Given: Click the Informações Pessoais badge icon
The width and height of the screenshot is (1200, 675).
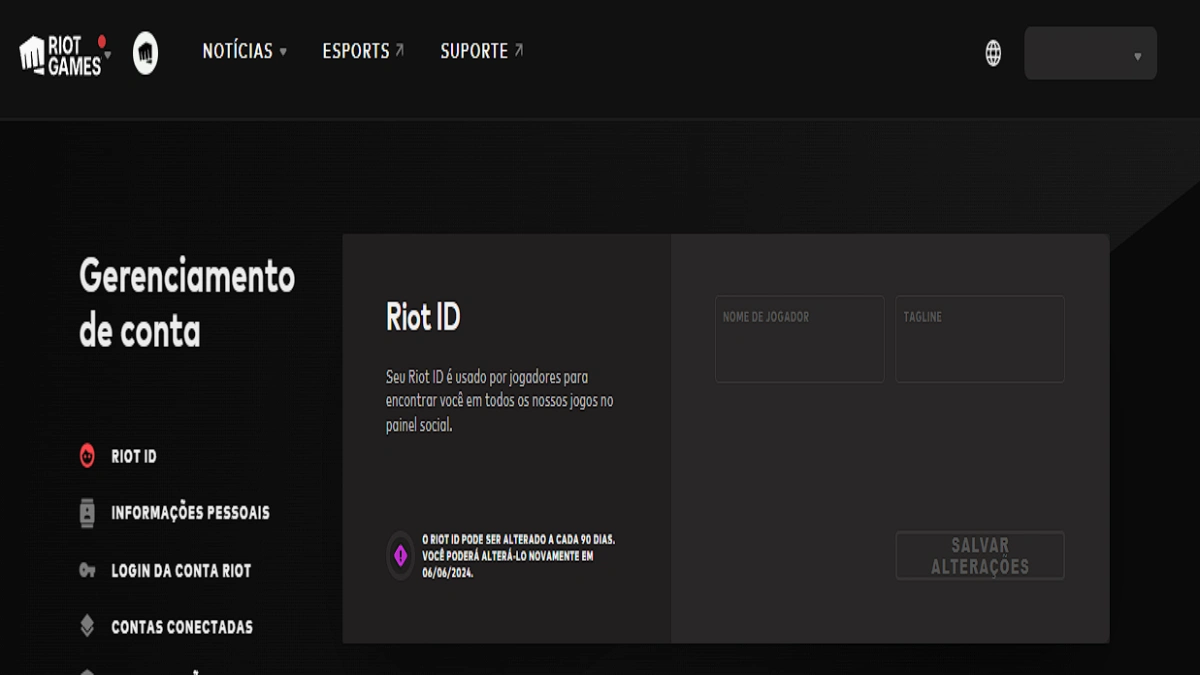Looking at the screenshot, I should (x=87, y=513).
